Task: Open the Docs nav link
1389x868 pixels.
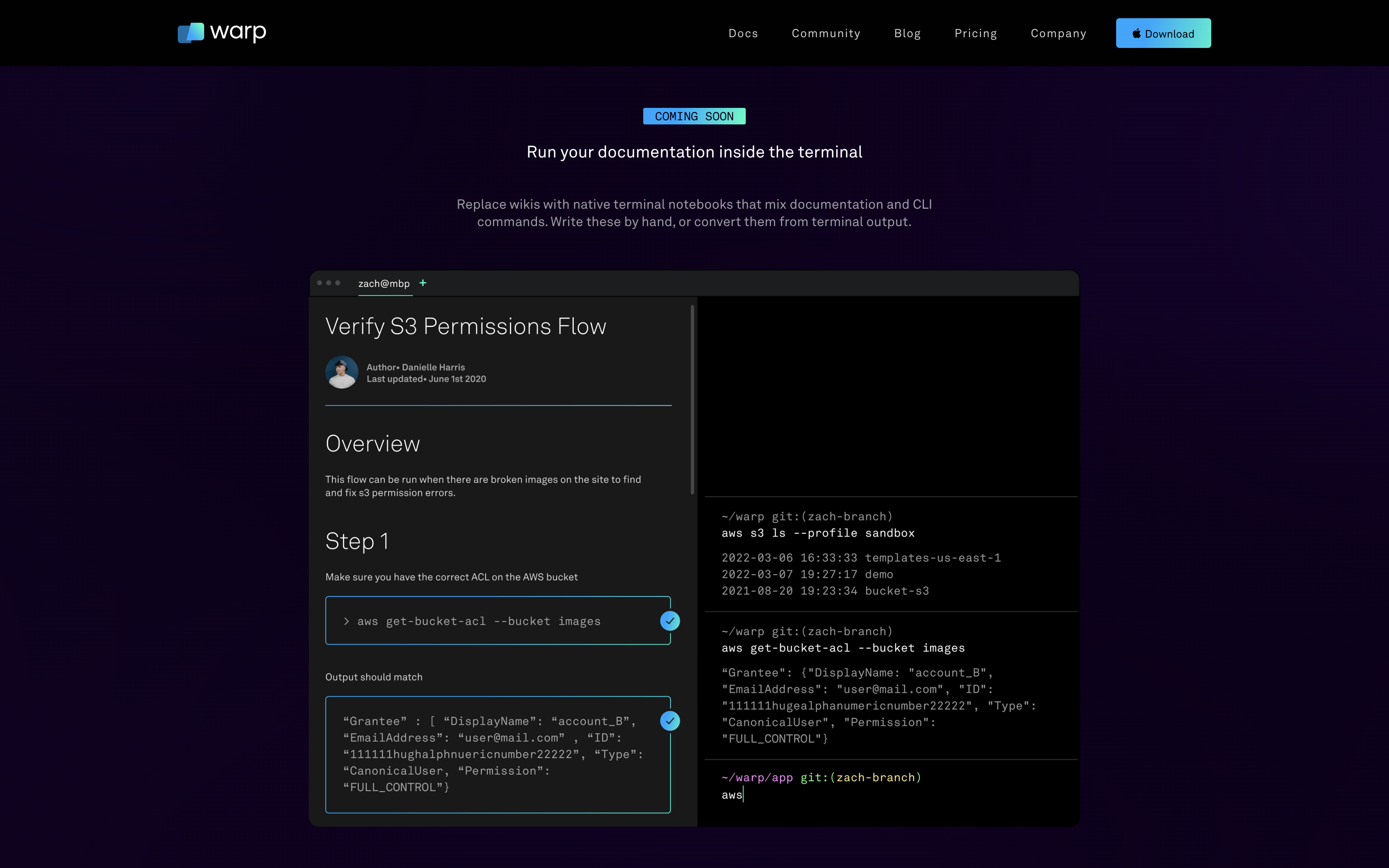Action: point(743,33)
